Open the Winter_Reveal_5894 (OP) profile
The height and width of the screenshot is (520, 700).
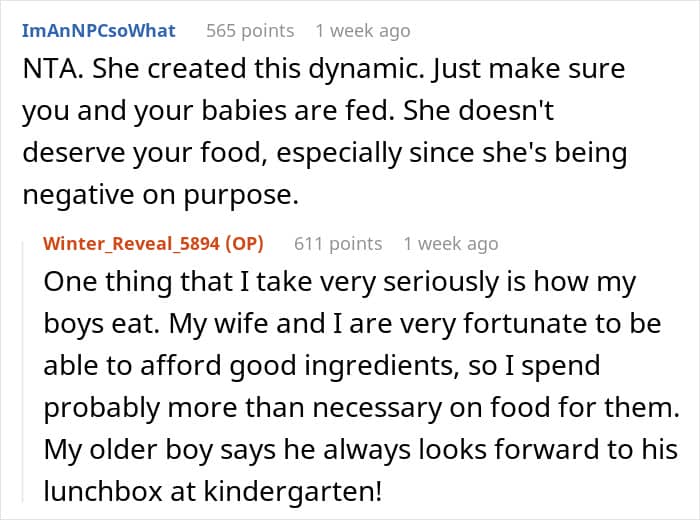point(153,244)
